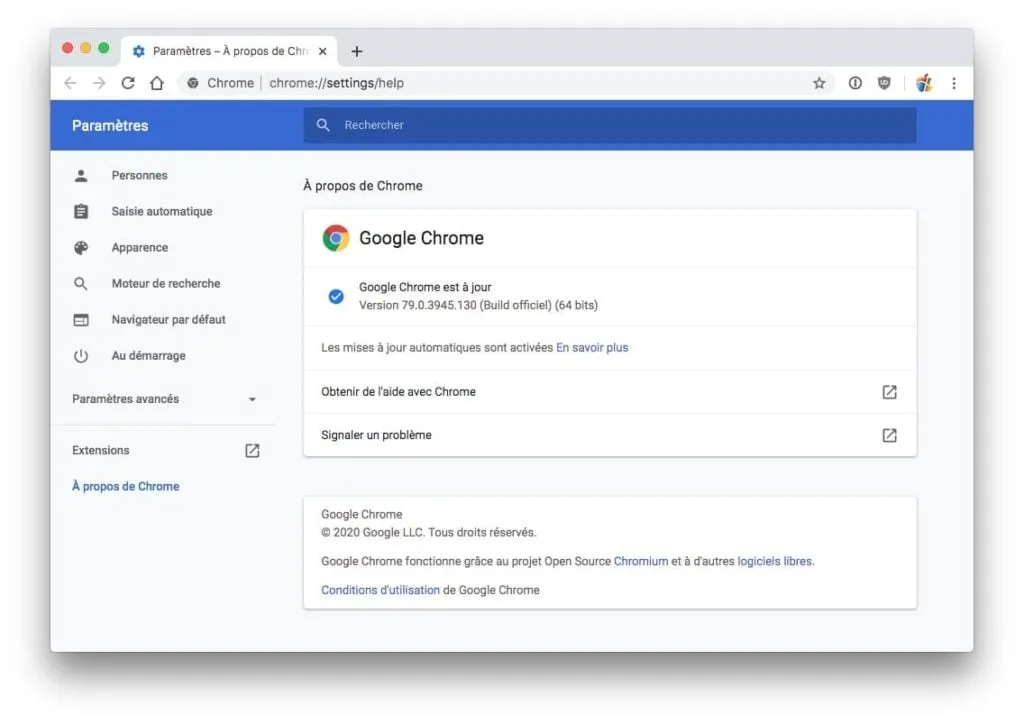Open the Extensions link in the sidebar
The width and height of the screenshot is (1024, 724).
101,450
